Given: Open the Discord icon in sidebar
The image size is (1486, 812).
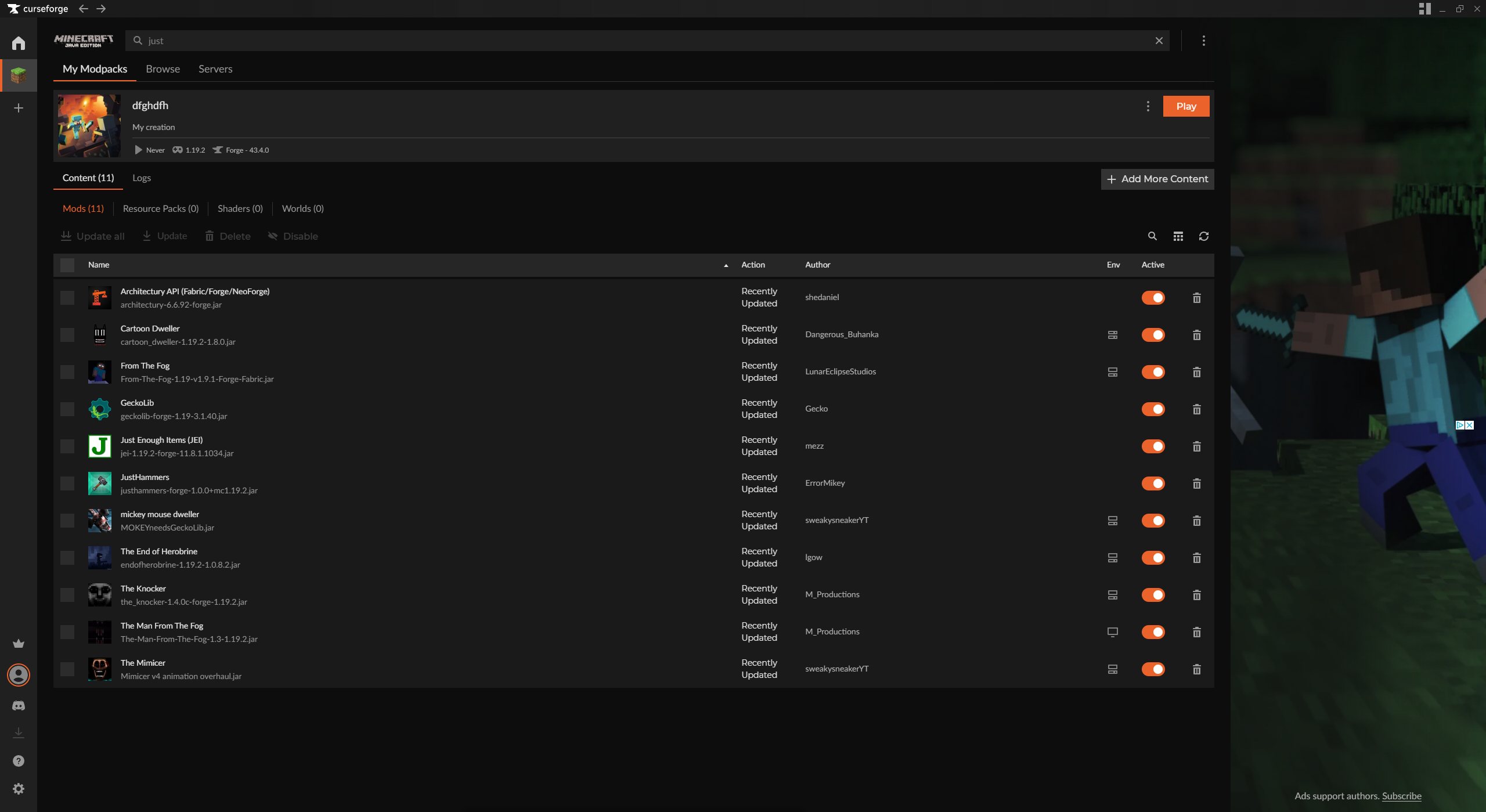Looking at the screenshot, I should (19, 705).
